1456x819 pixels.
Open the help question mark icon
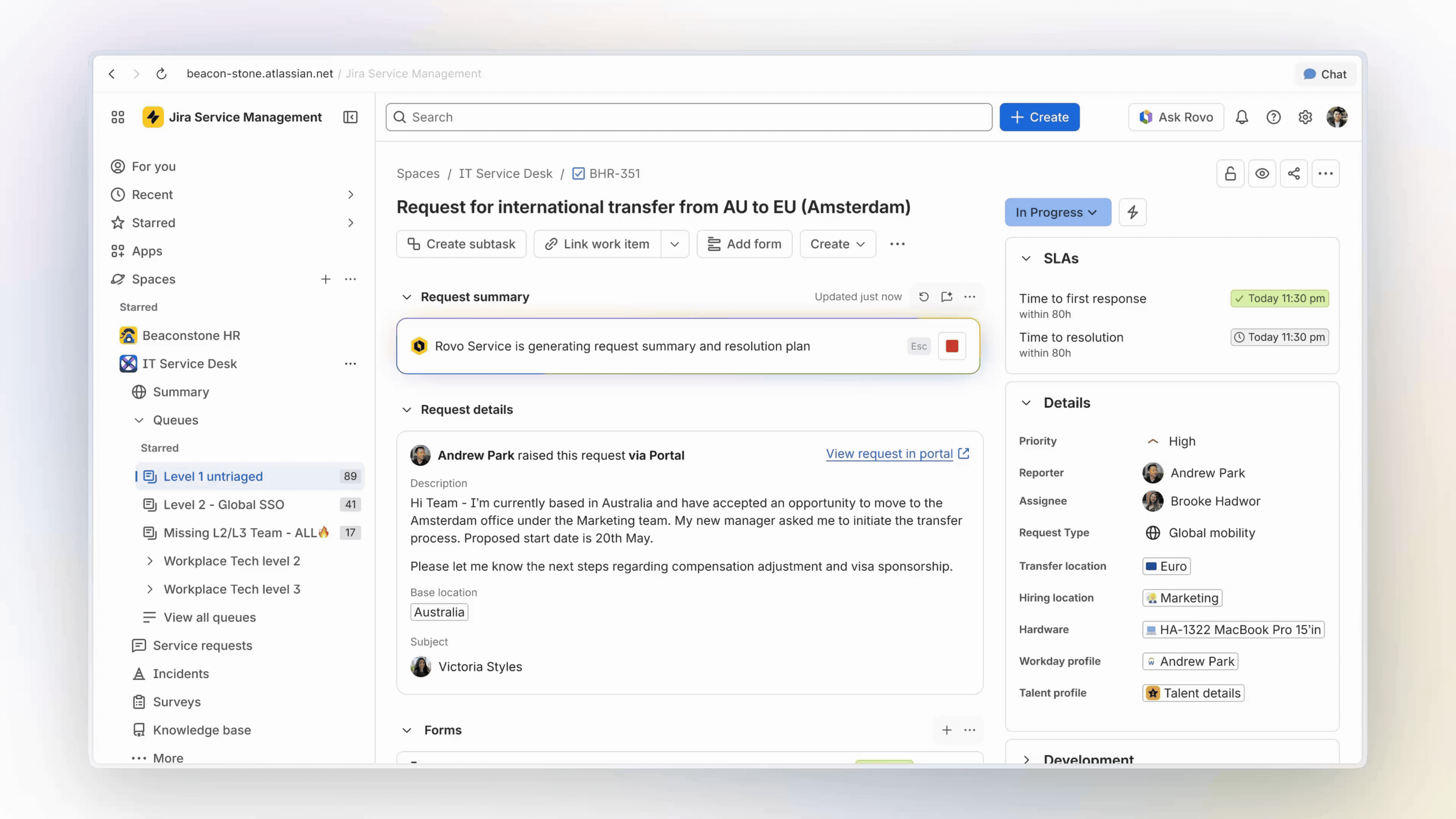pos(1274,117)
